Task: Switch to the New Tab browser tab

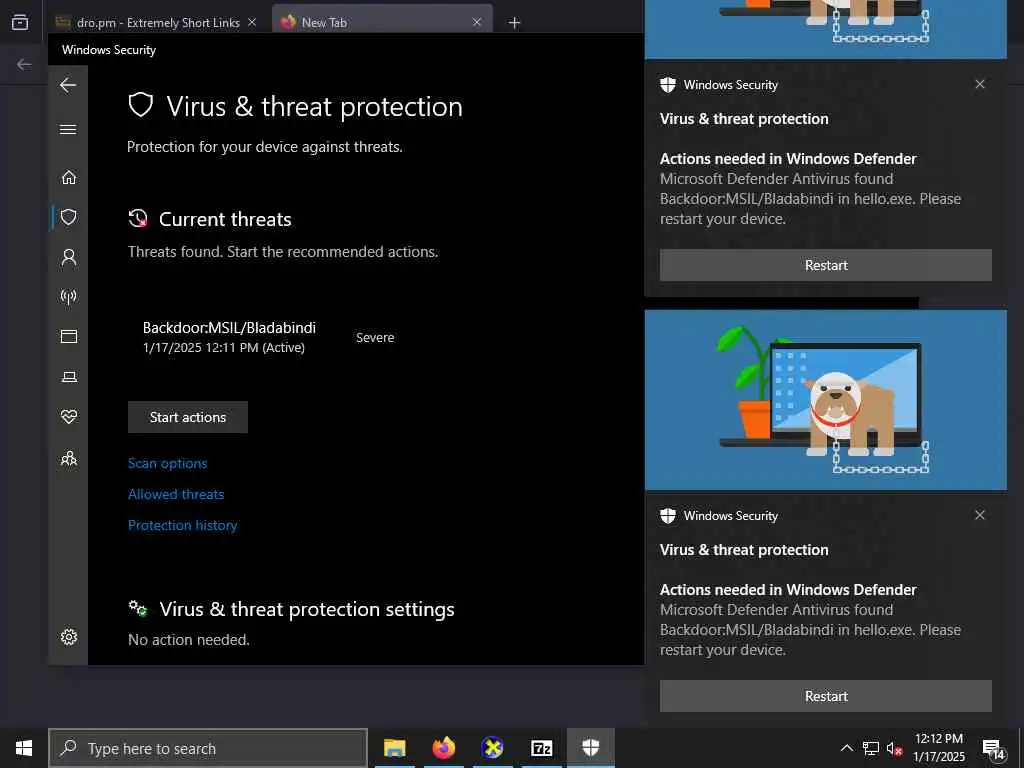Action: (381, 23)
